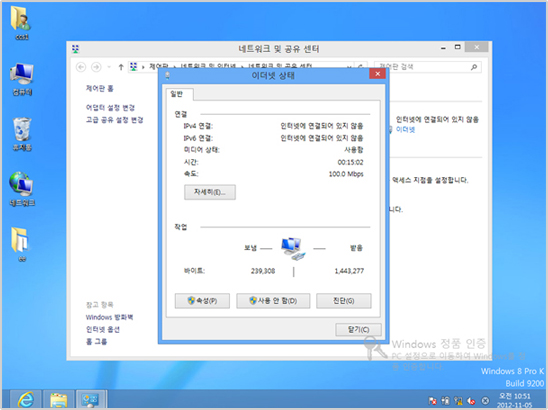
Task: Click the 미디어 상태 label
Action: (202, 150)
